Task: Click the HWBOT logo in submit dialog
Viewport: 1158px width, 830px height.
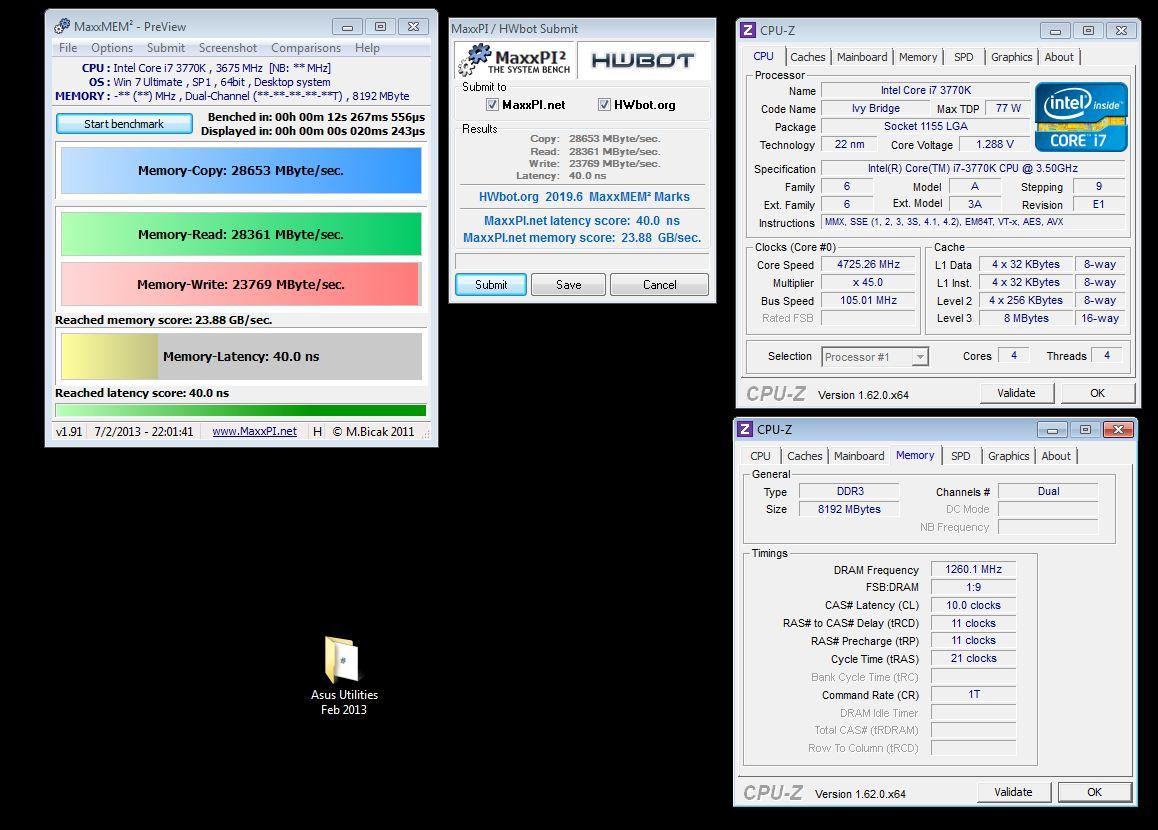Action: click(x=643, y=61)
